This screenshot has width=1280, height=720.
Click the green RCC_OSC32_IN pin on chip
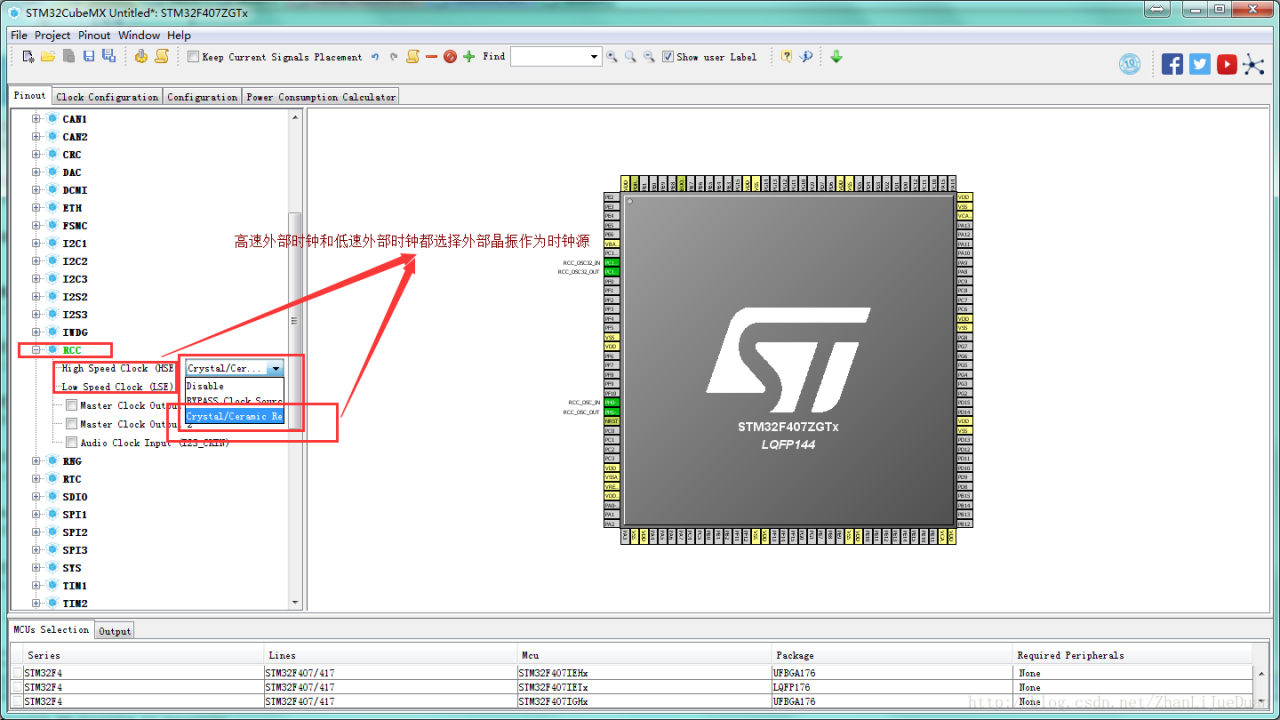(x=611, y=263)
